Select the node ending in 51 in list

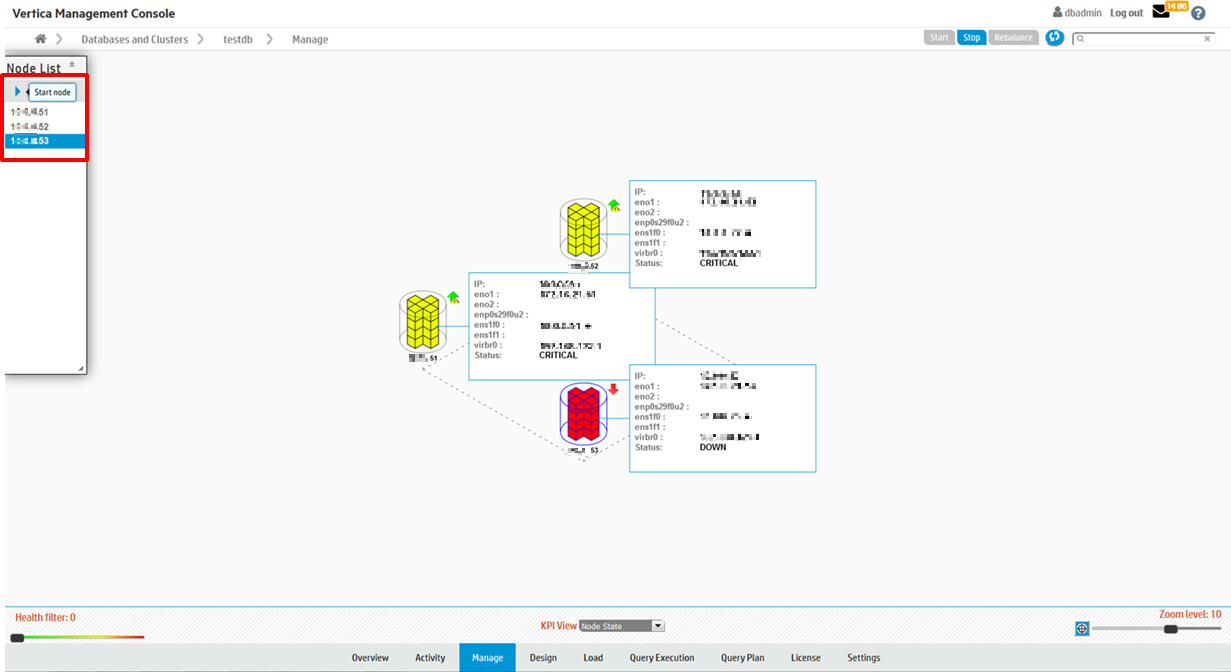point(30,112)
